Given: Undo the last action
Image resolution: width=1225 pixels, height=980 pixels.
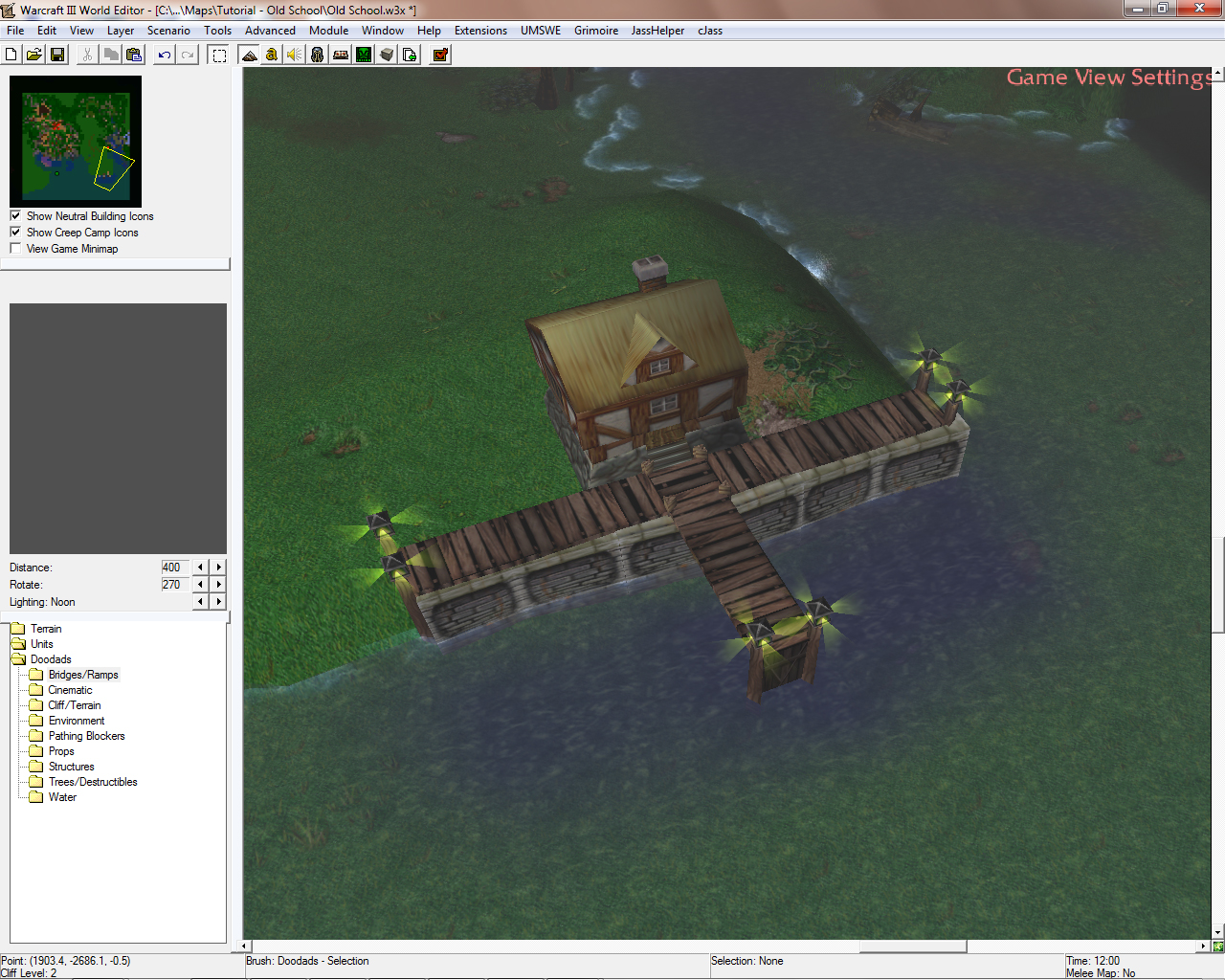Looking at the screenshot, I should 165,55.
